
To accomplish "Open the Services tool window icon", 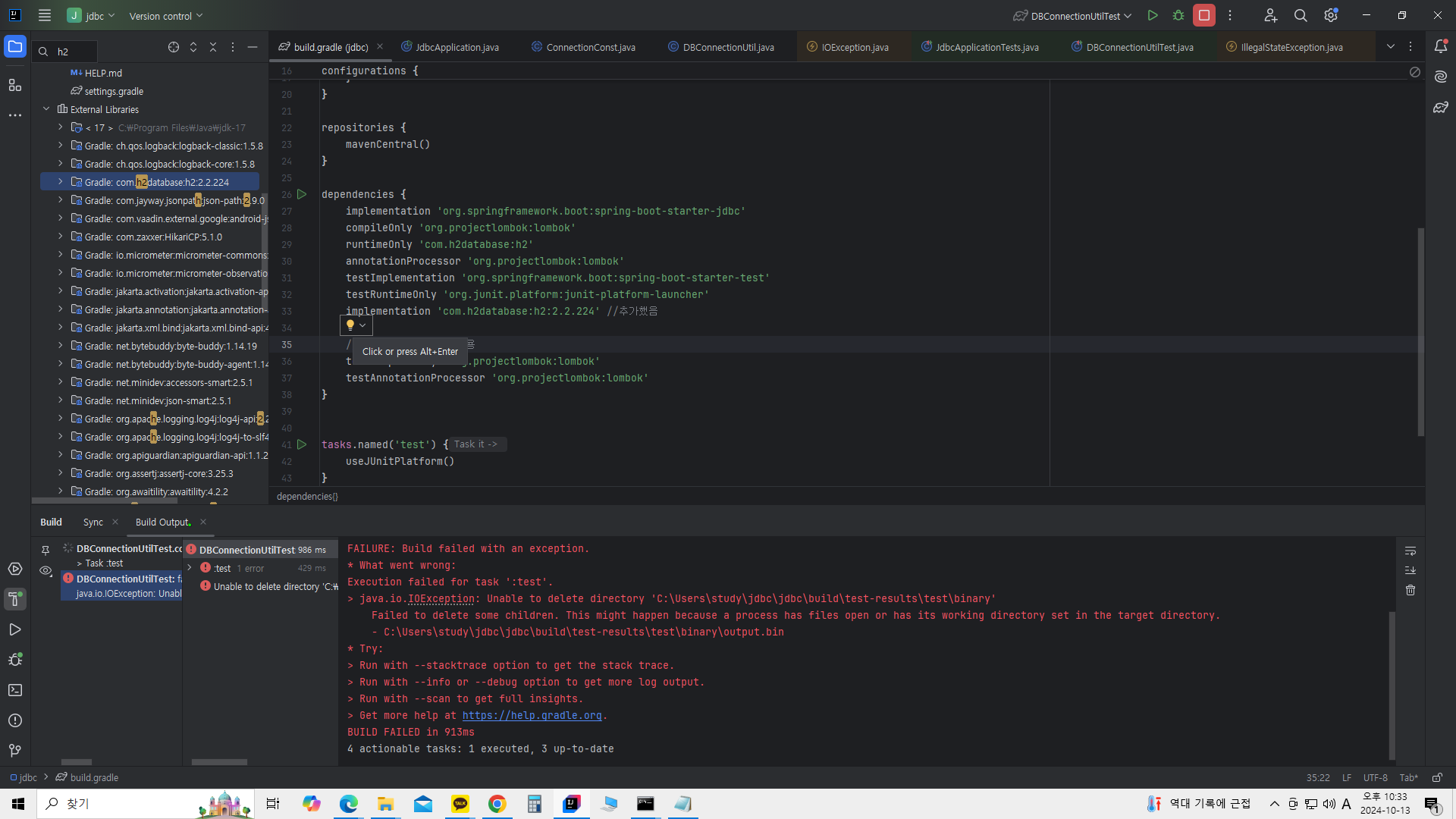I will (x=15, y=569).
